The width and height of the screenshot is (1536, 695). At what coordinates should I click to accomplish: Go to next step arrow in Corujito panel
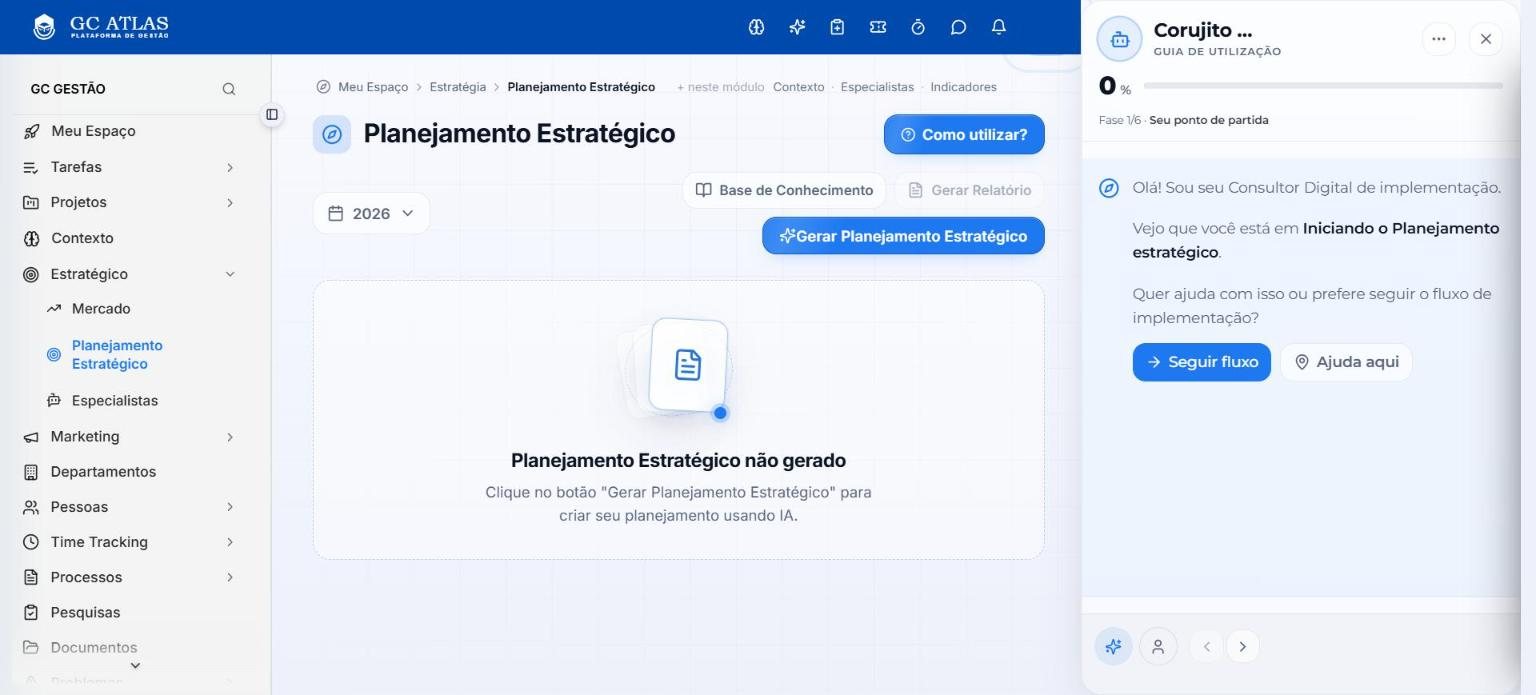[x=1242, y=646]
